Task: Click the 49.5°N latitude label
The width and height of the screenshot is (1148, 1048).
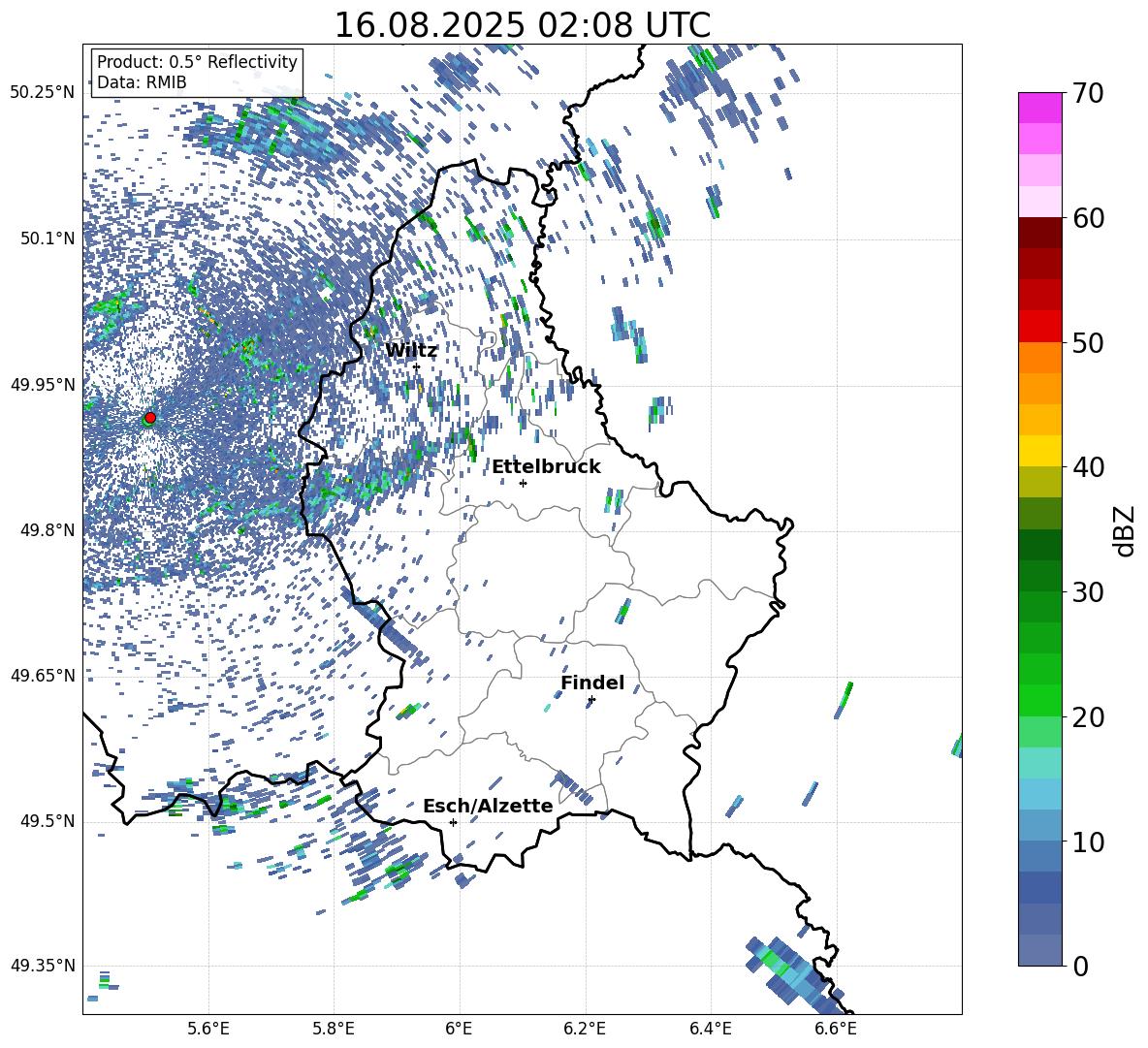Action: coord(48,821)
